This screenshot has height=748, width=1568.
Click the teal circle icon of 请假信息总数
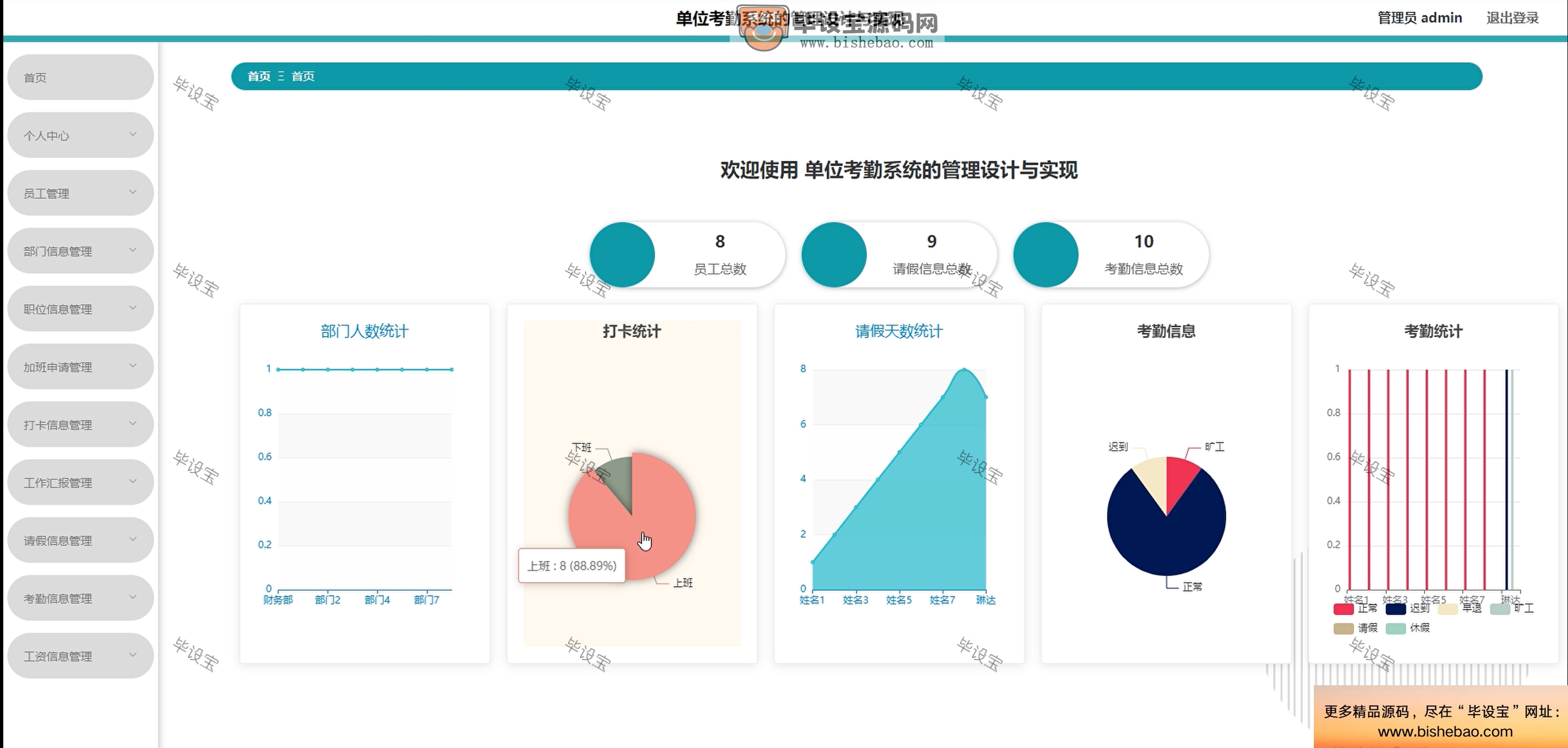[x=834, y=255]
